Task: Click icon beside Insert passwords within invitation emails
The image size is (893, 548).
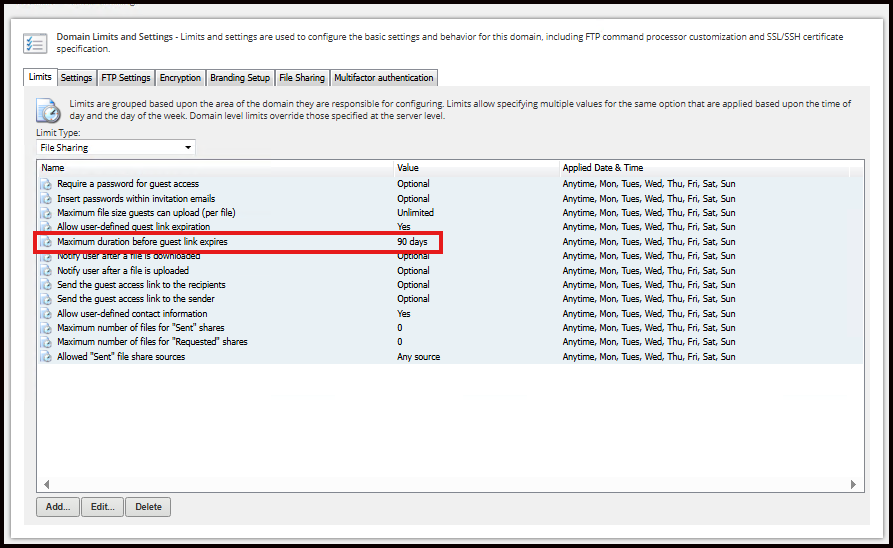Action: (46, 199)
